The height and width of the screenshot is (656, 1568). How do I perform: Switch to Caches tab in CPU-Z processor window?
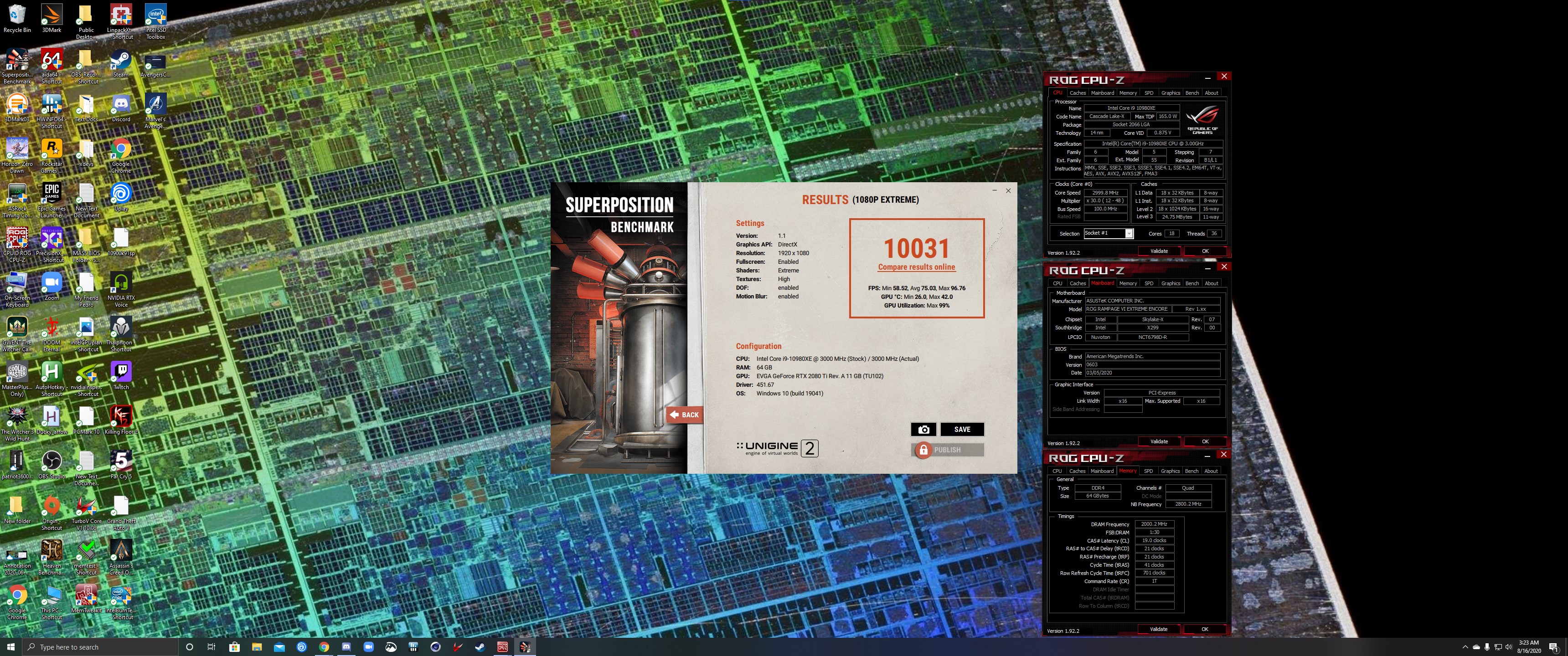point(1078,93)
